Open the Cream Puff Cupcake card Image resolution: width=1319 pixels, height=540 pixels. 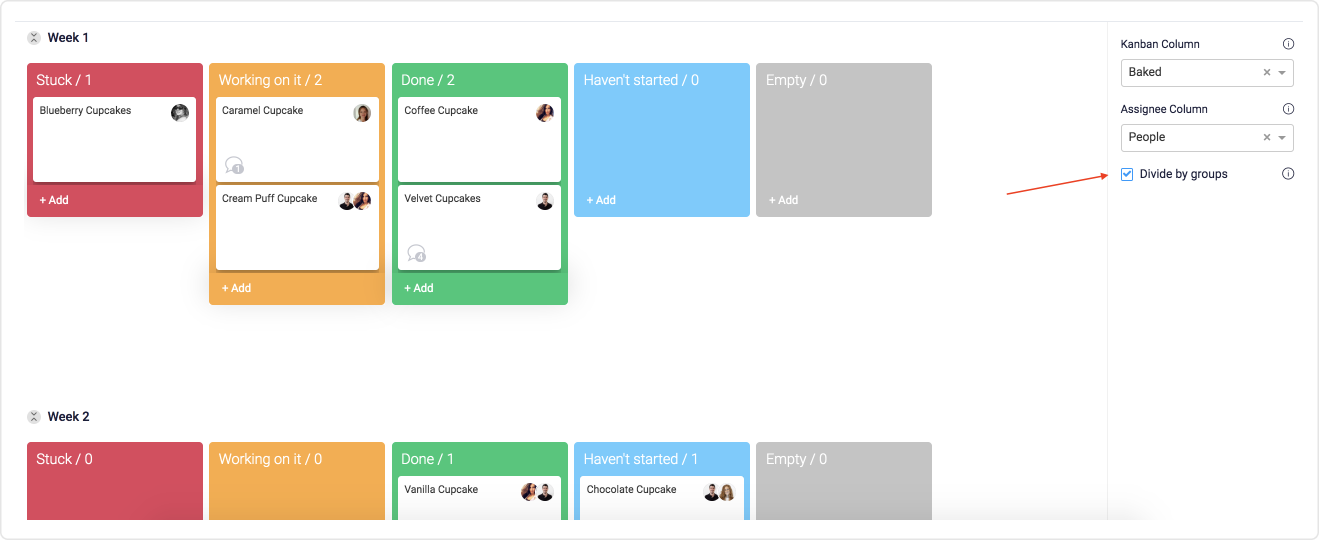point(297,227)
